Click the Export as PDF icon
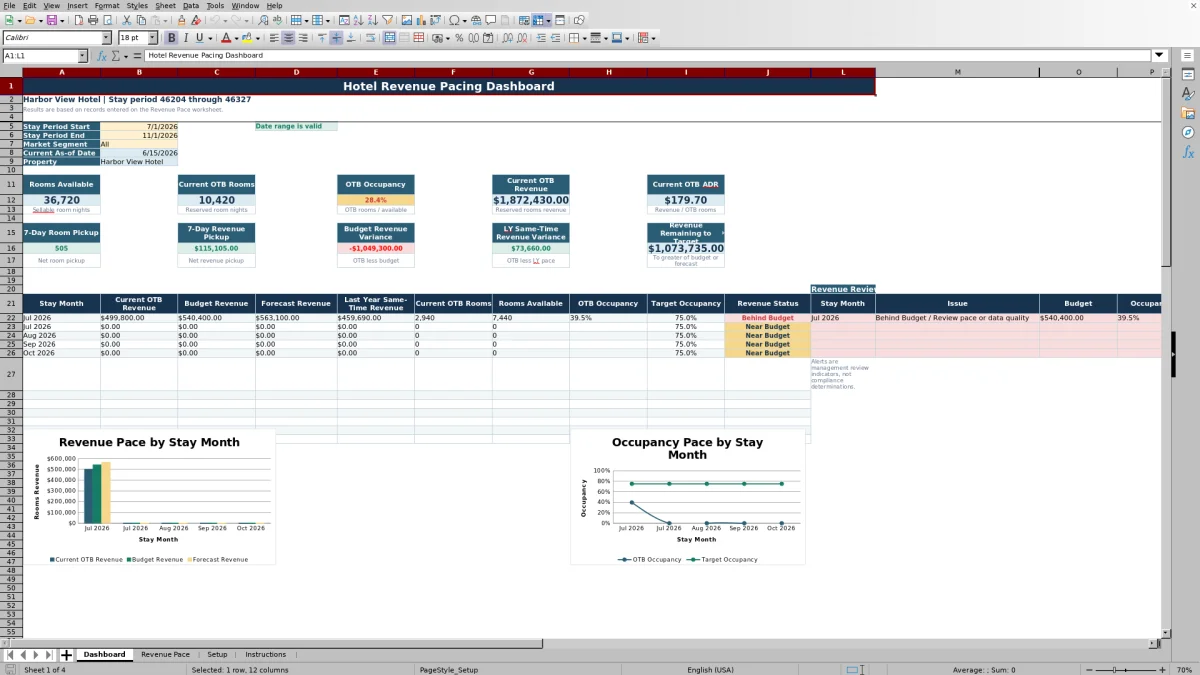This screenshot has width=1200, height=675. point(79,20)
